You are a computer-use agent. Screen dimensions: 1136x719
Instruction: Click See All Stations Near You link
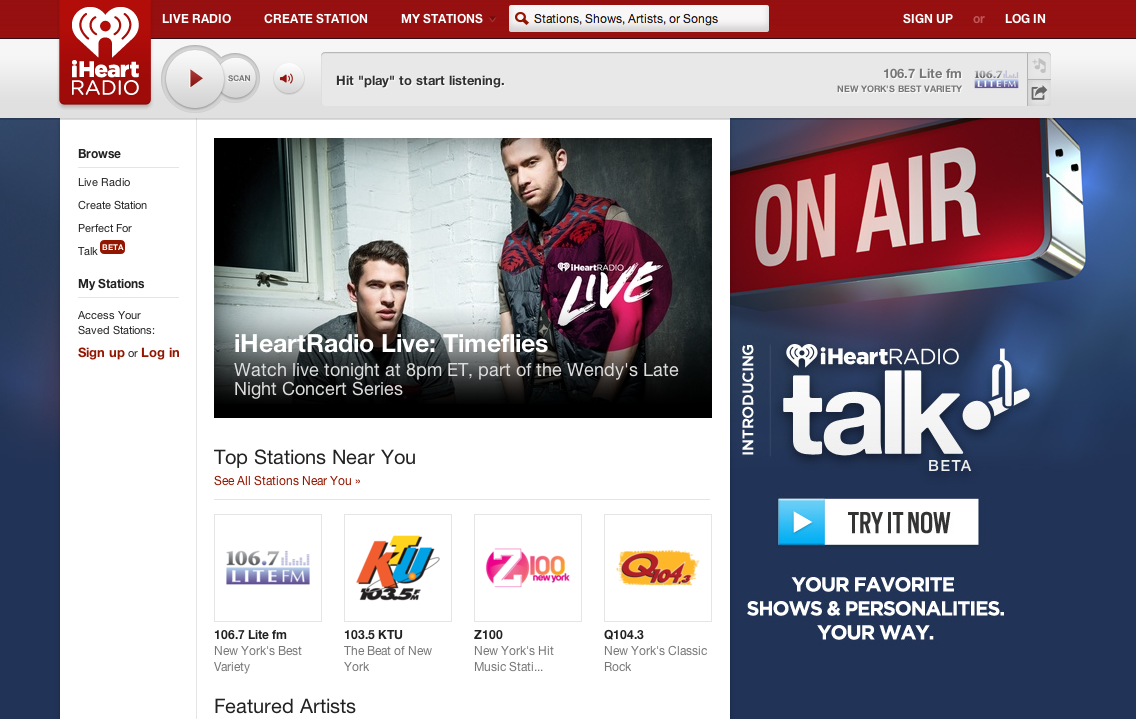287,481
